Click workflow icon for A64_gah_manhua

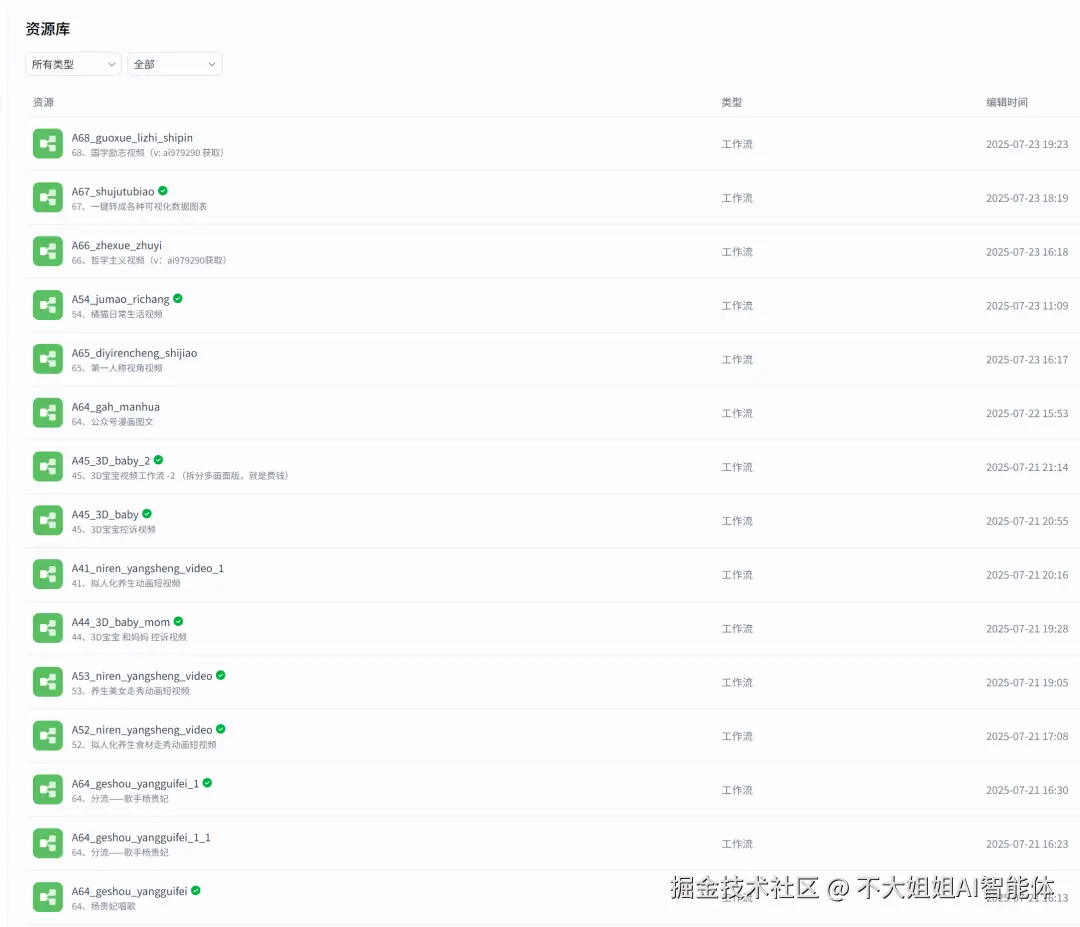[48, 413]
